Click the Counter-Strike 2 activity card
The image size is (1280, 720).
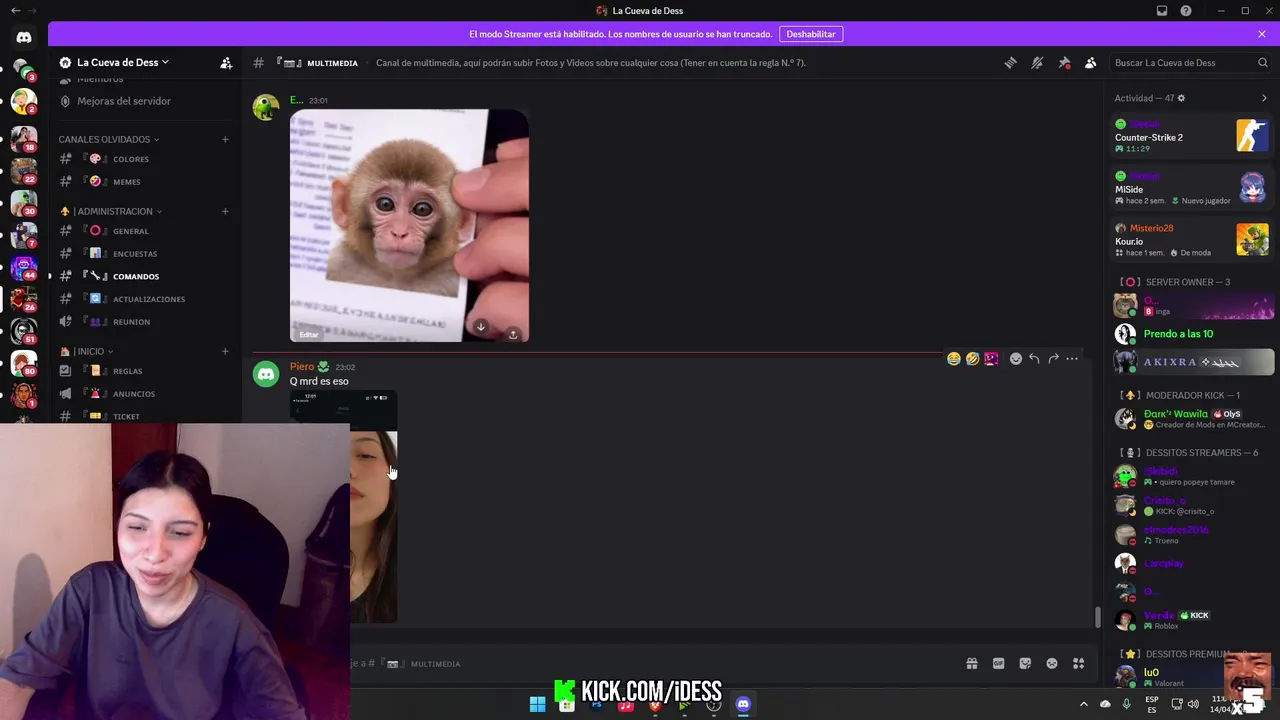coord(1192,136)
